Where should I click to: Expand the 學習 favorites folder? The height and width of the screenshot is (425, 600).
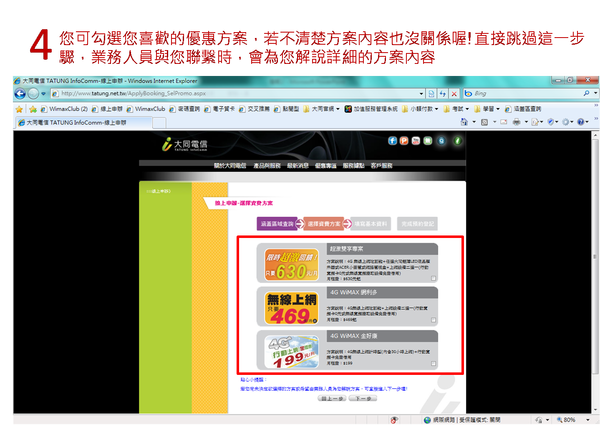(x=486, y=109)
